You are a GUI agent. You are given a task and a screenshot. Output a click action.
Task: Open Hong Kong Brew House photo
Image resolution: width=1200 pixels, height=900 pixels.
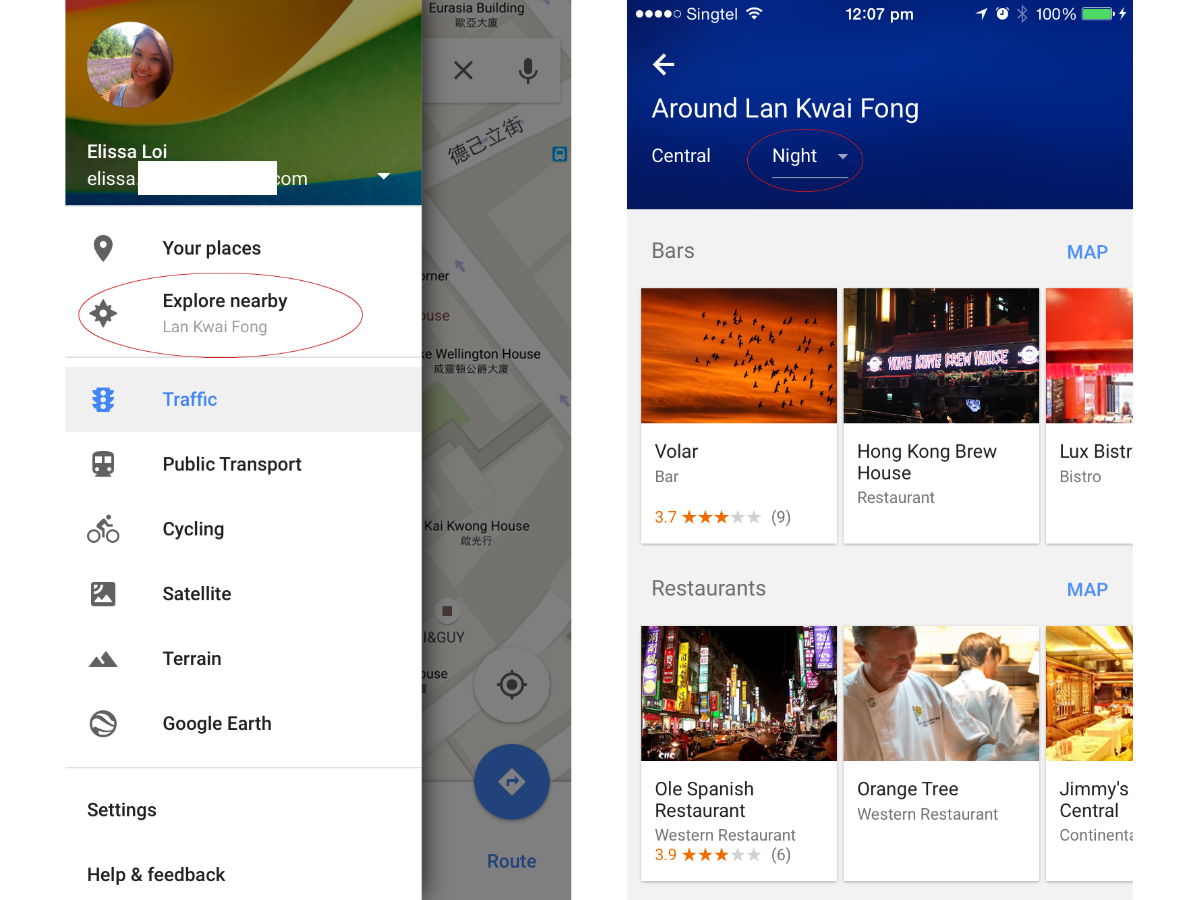pyautogui.click(x=941, y=356)
